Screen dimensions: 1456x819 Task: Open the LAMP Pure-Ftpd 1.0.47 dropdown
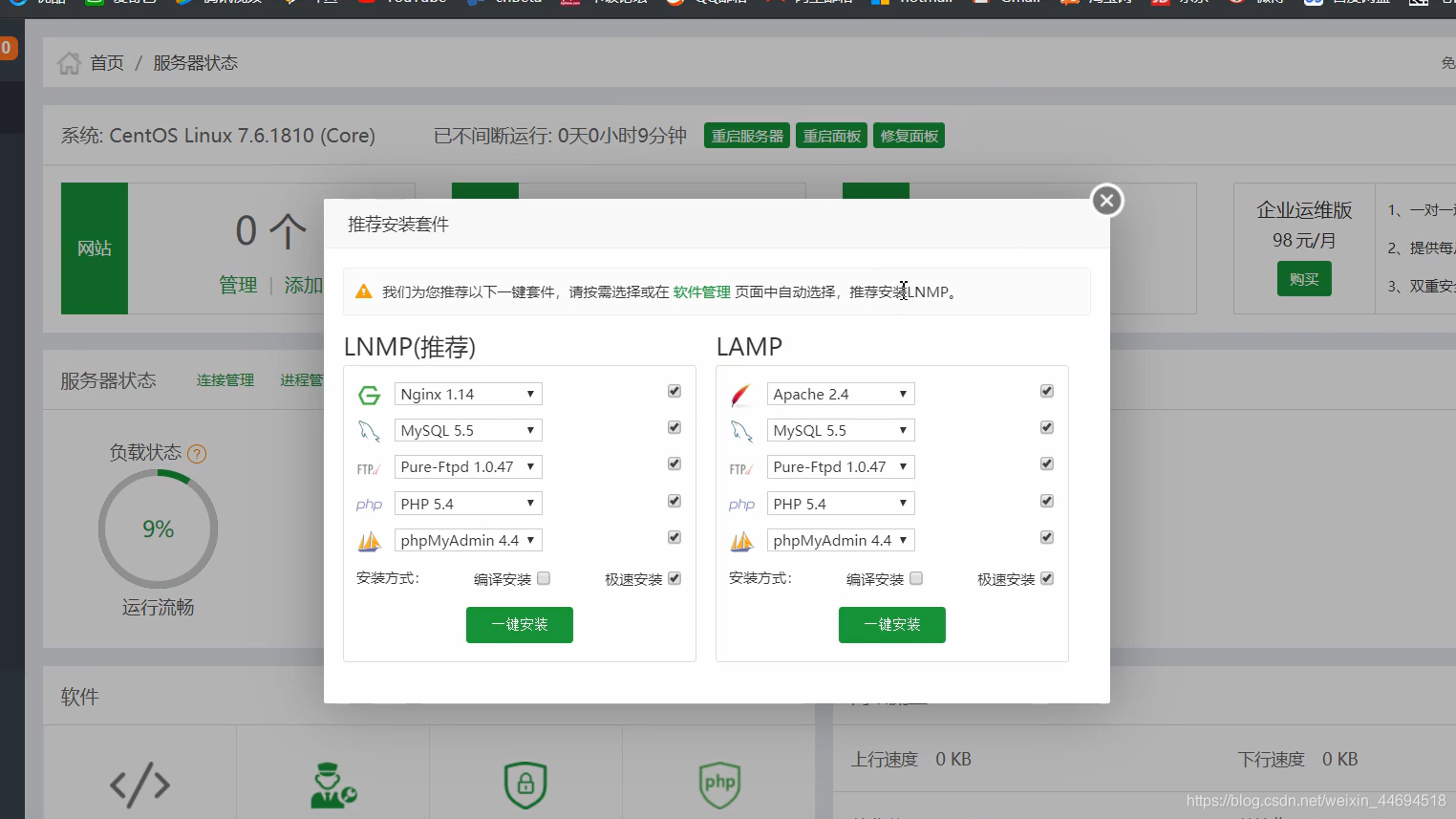point(841,466)
